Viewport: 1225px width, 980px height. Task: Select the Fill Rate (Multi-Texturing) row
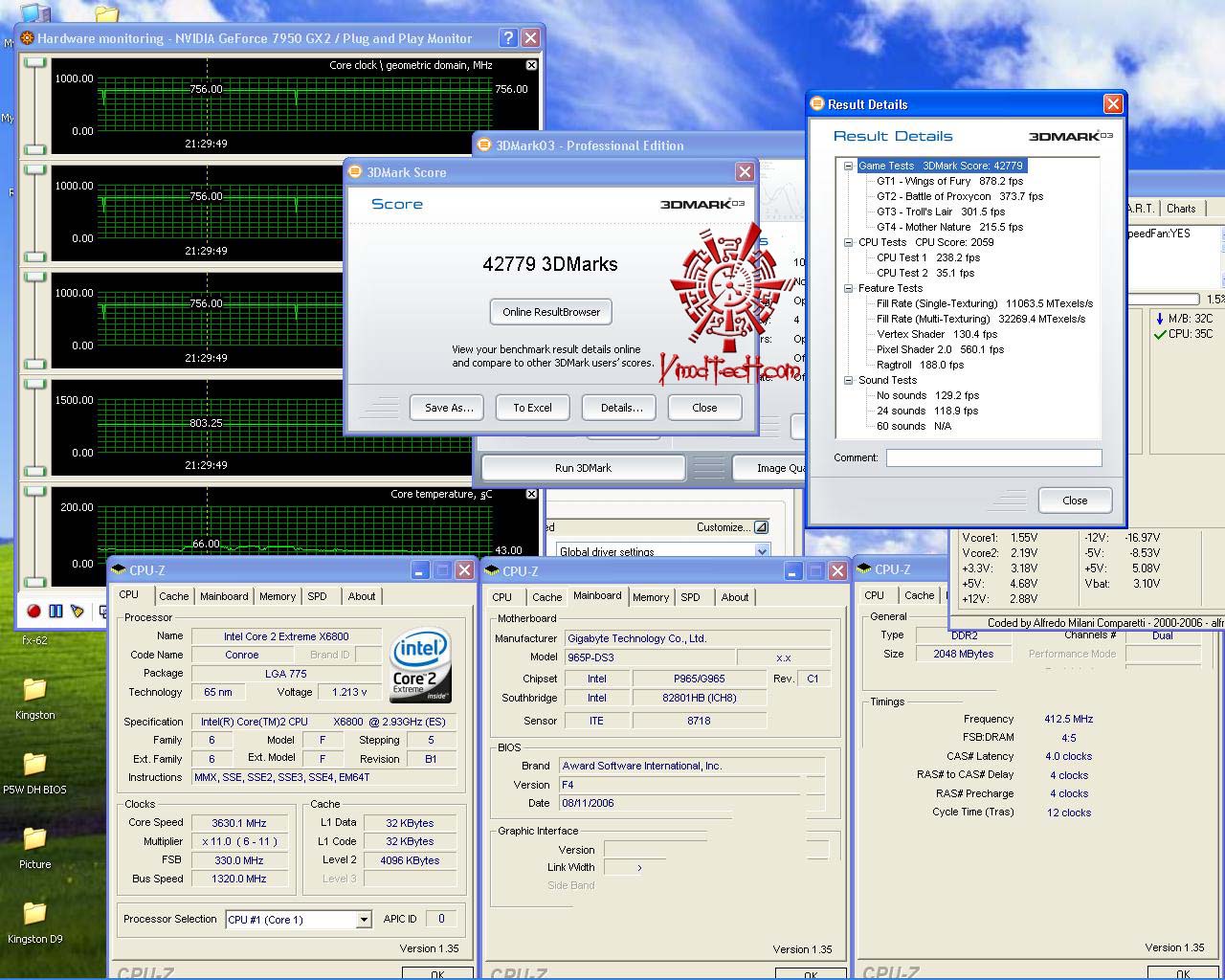click(981, 319)
